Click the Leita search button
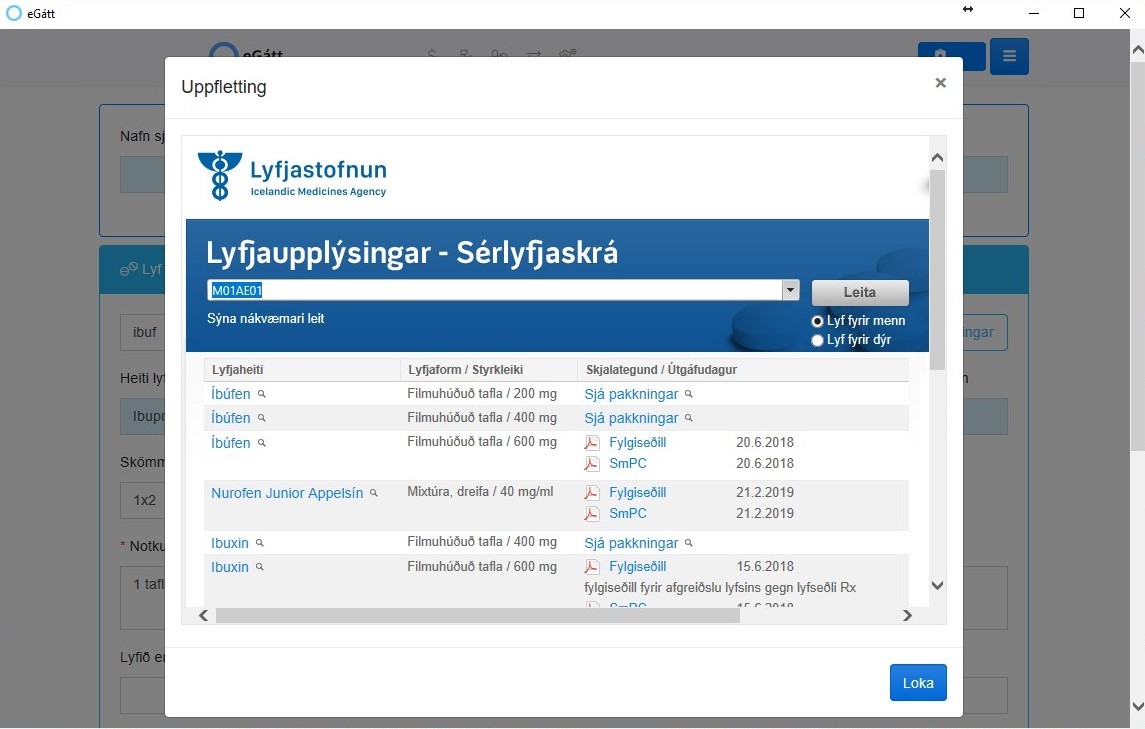 [860, 292]
